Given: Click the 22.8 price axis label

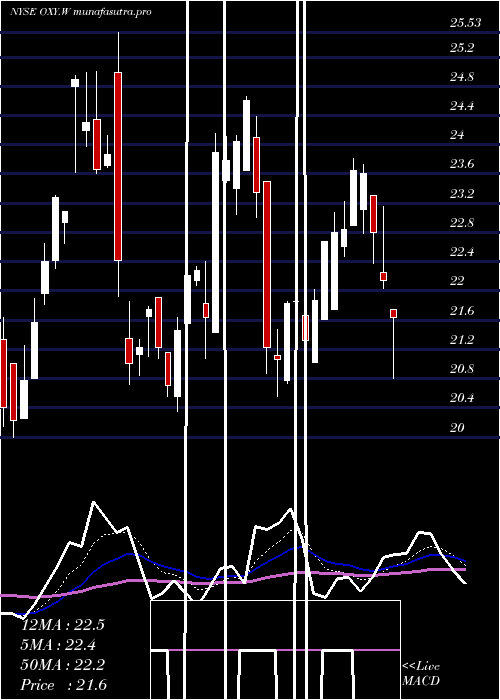Looking at the screenshot, I should (462, 223).
